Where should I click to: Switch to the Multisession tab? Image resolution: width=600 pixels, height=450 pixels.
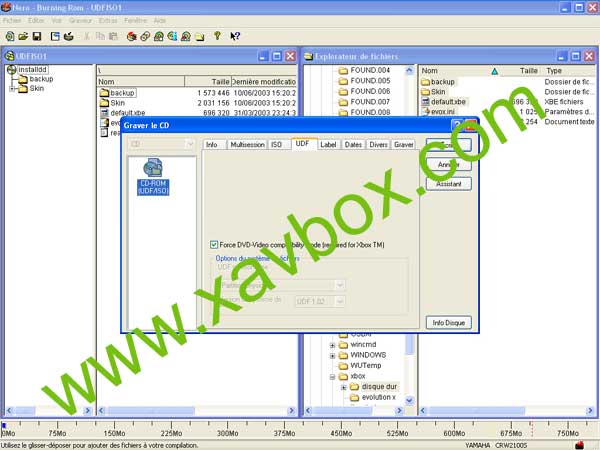coord(247,145)
